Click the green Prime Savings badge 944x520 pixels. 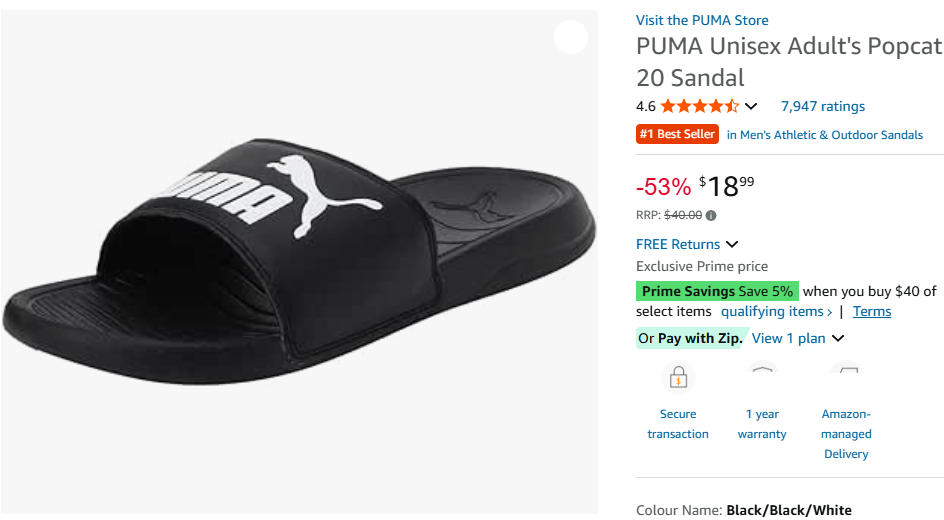pyautogui.click(x=716, y=291)
